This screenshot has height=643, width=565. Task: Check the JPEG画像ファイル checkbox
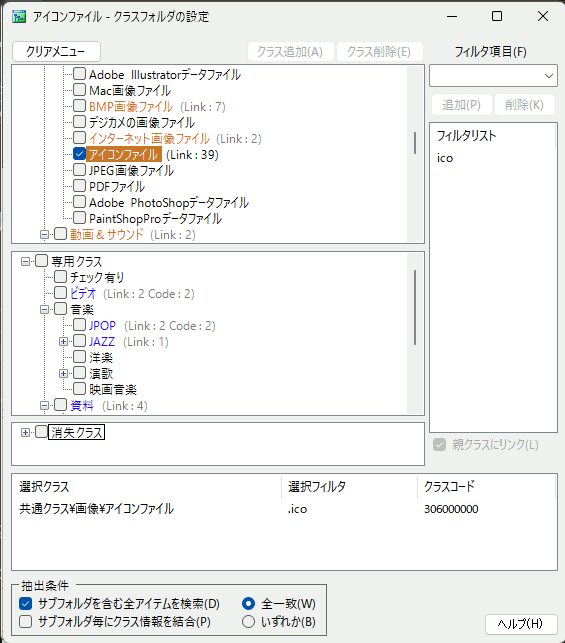click(x=79, y=170)
